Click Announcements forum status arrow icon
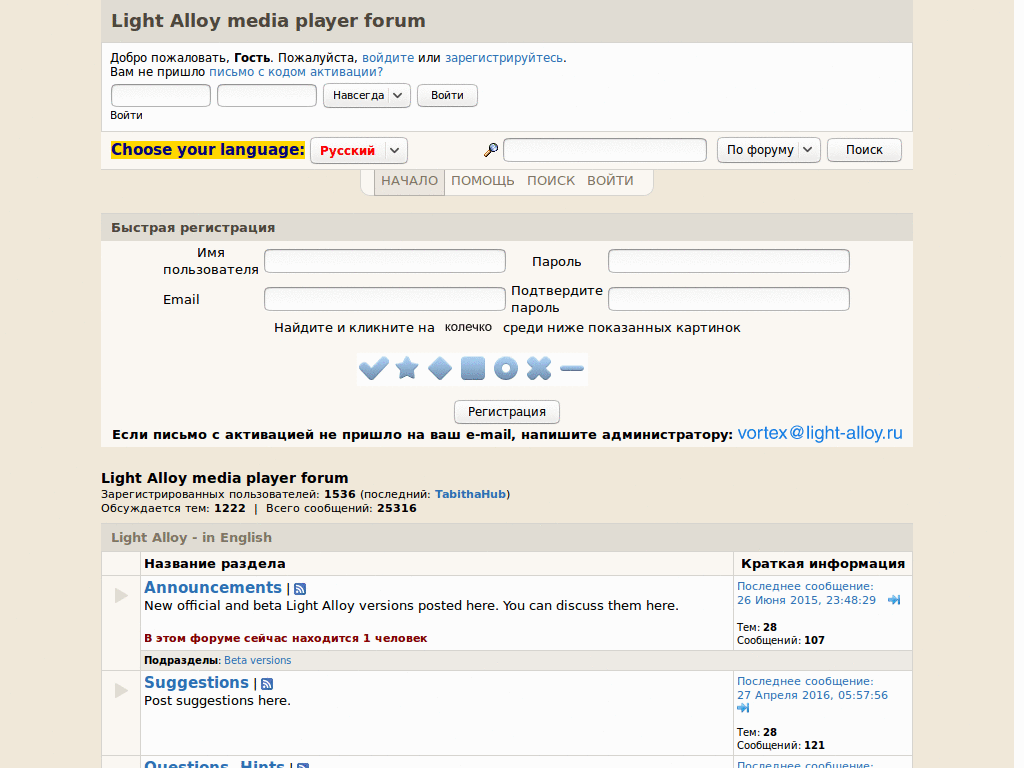Image resolution: width=1024 pixels, height=768 pixels. tap(121, 595)
